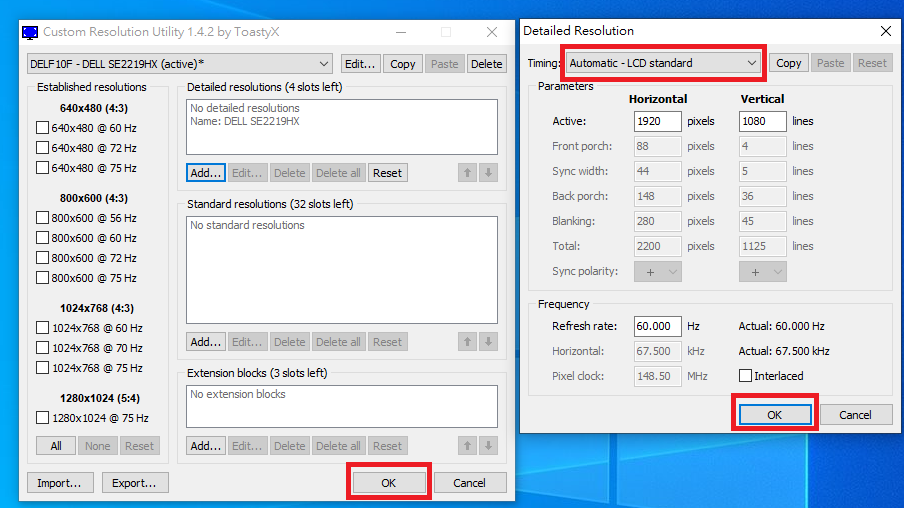Open vertical sync polarity dropdown

click(763, 272)
